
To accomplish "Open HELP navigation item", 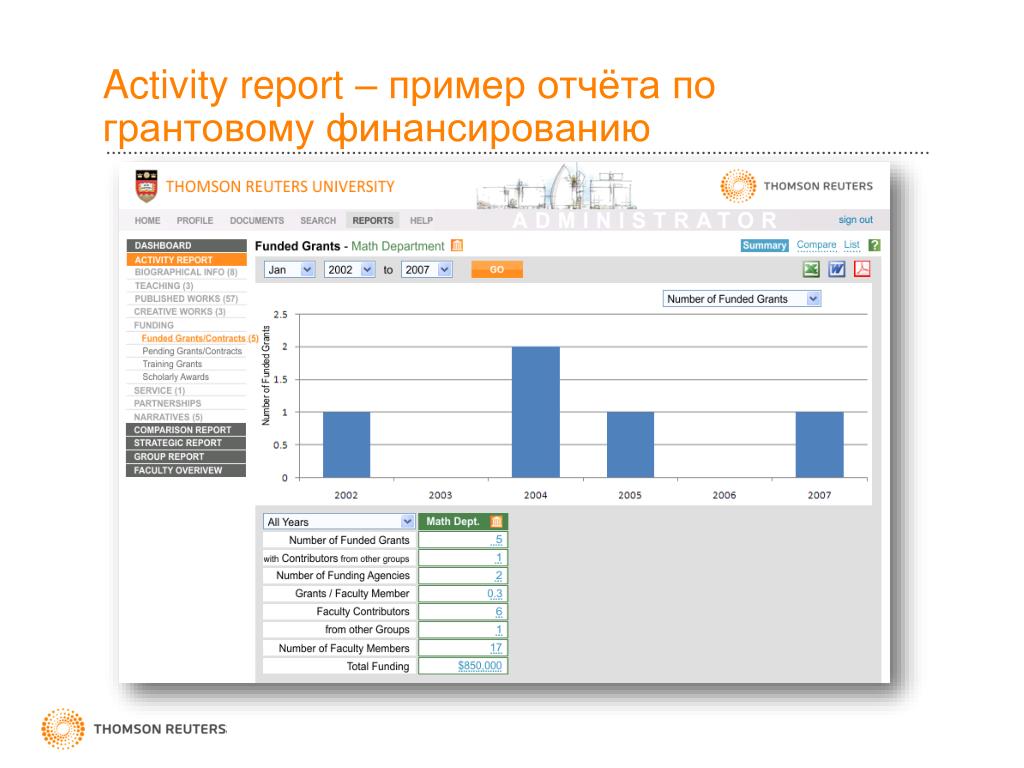I will pyautogui.click(x=421, y=221).
